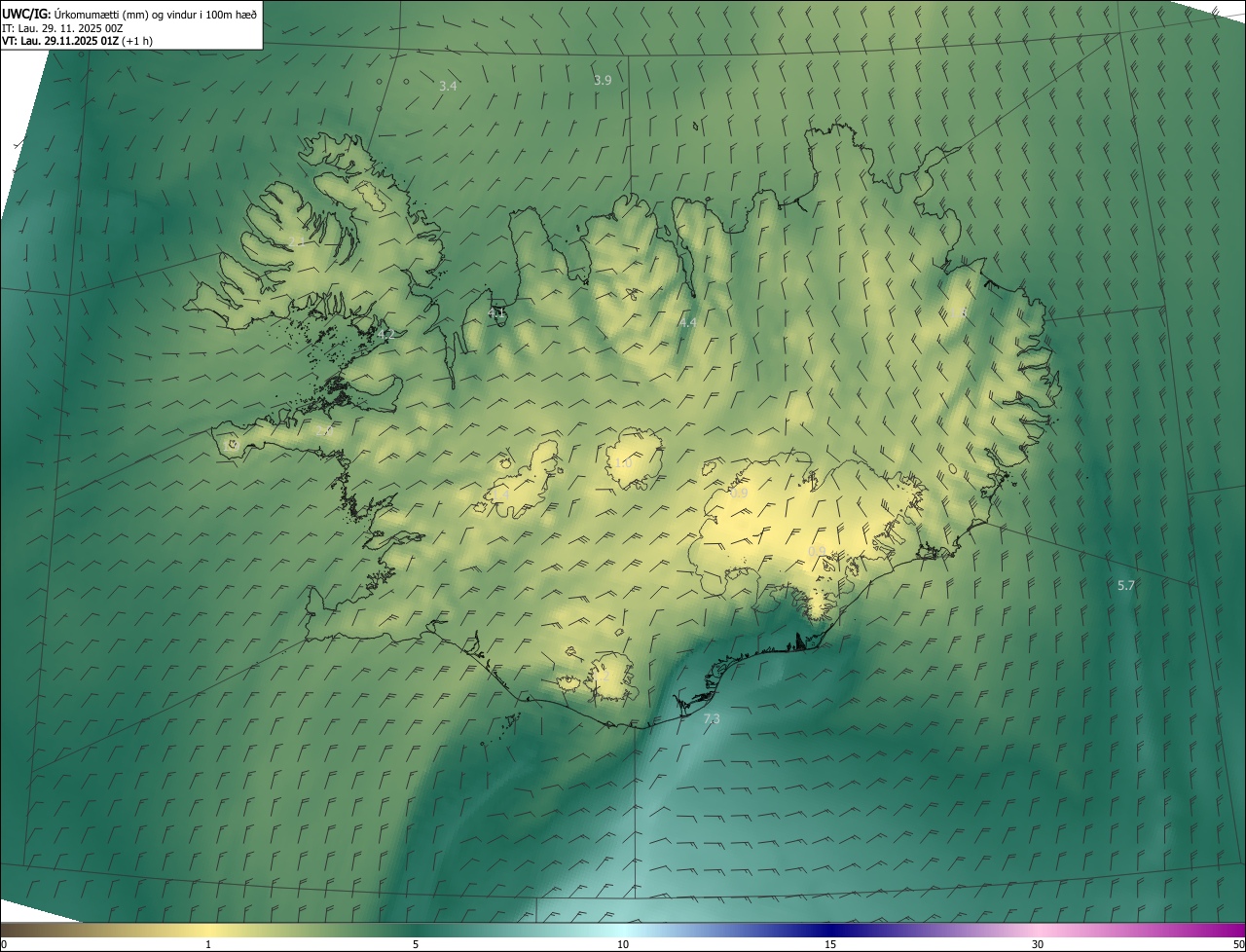This screenshot has height=952, width=1246.
Task: Click the 3.9 value label over the sea
Action: [x=603, y=80]
